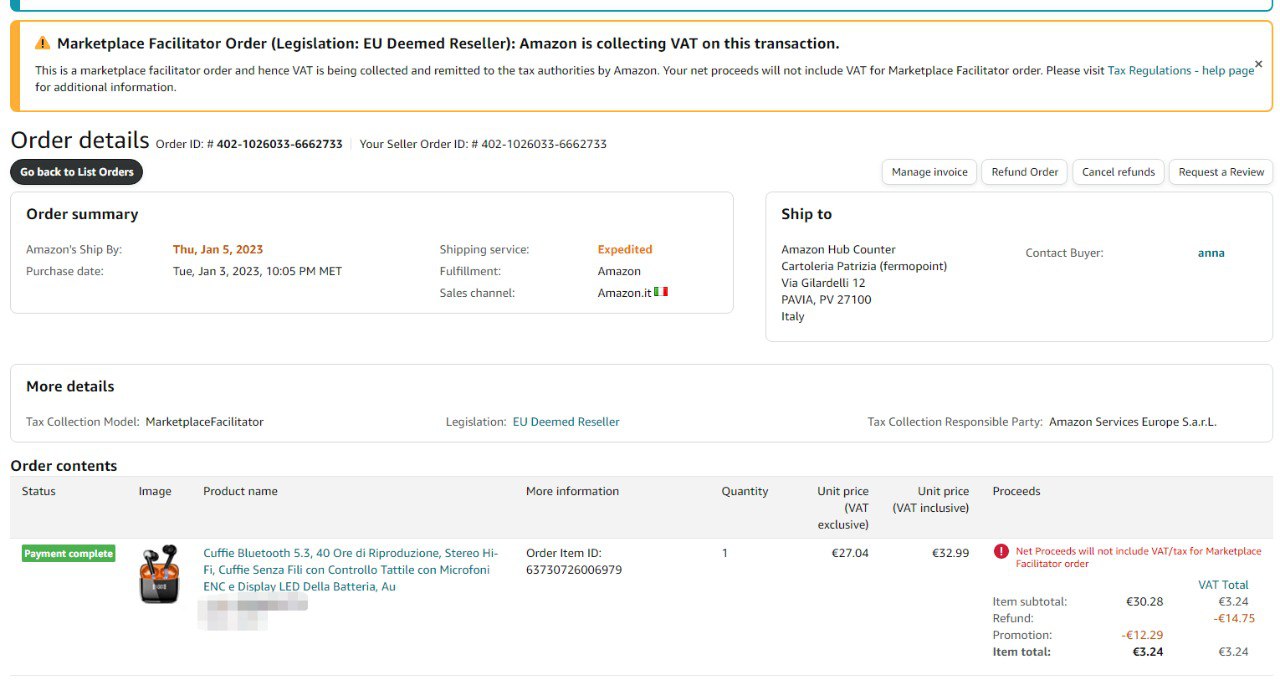Click the warning triangle icon in the banner
The image size is (1280, 680).
tap(42, 43)
